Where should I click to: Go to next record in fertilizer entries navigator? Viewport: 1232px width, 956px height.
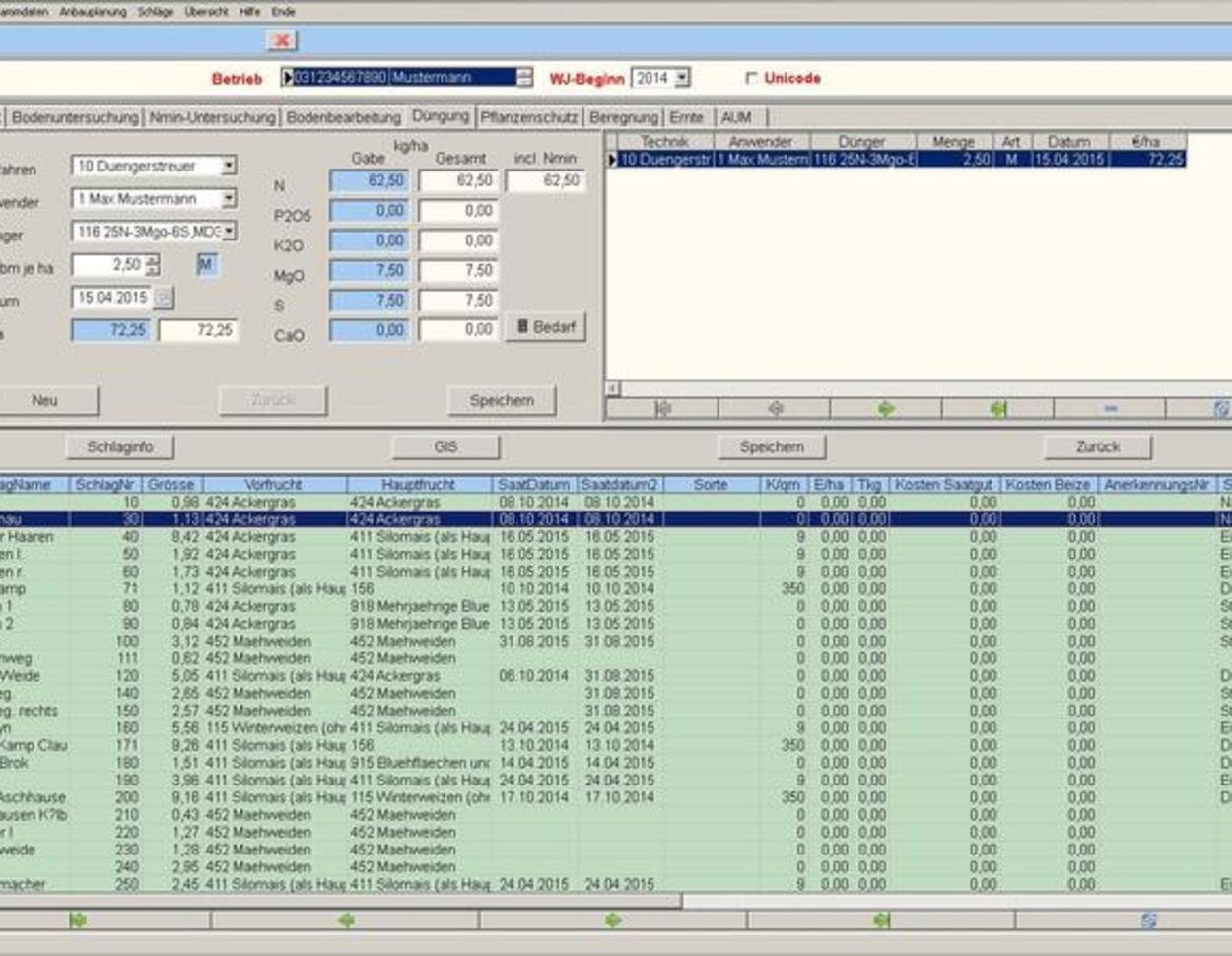click(886, 409)
